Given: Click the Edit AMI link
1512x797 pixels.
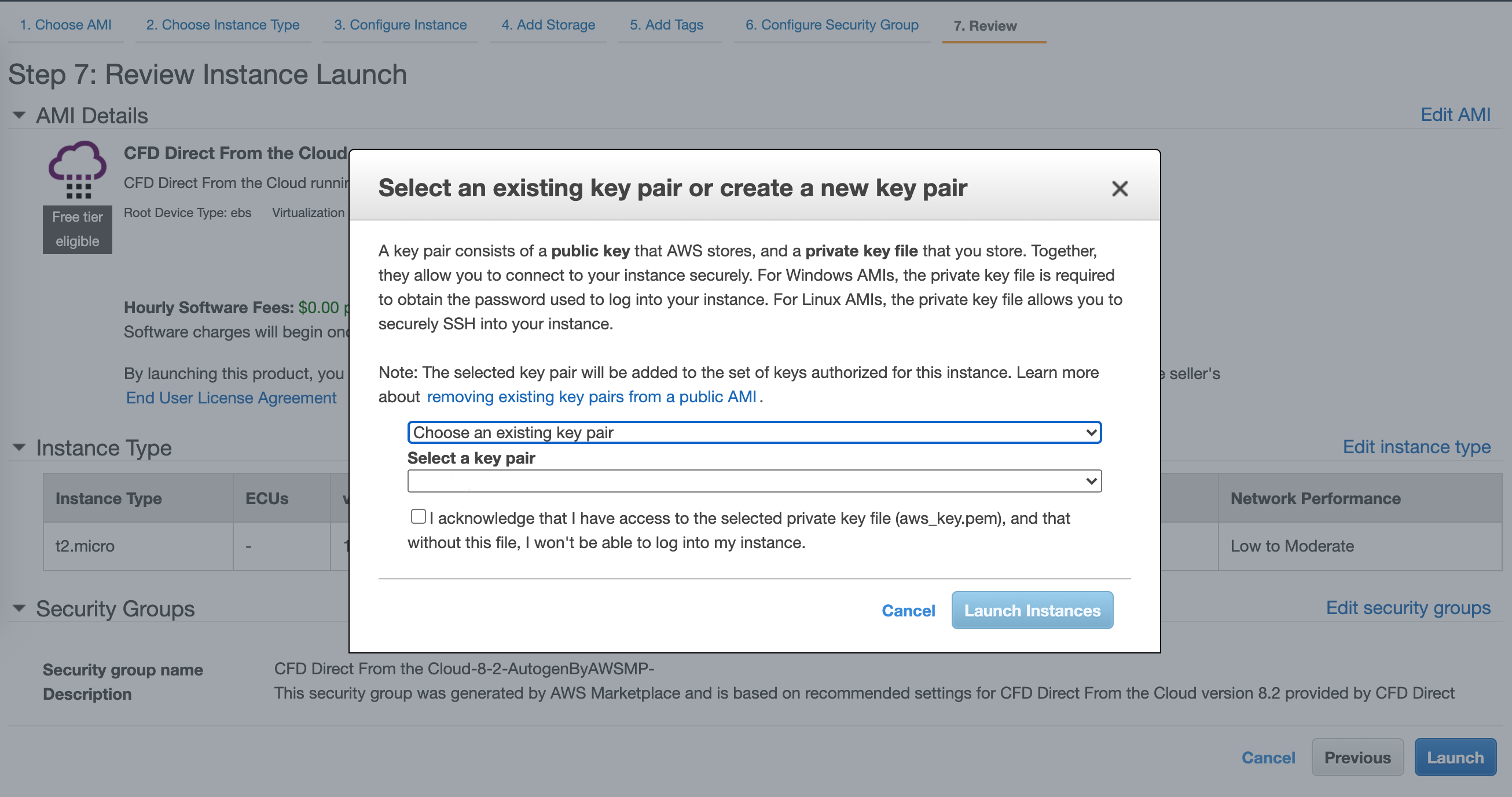Looking at the screenshot, I should click(1456, 115).
